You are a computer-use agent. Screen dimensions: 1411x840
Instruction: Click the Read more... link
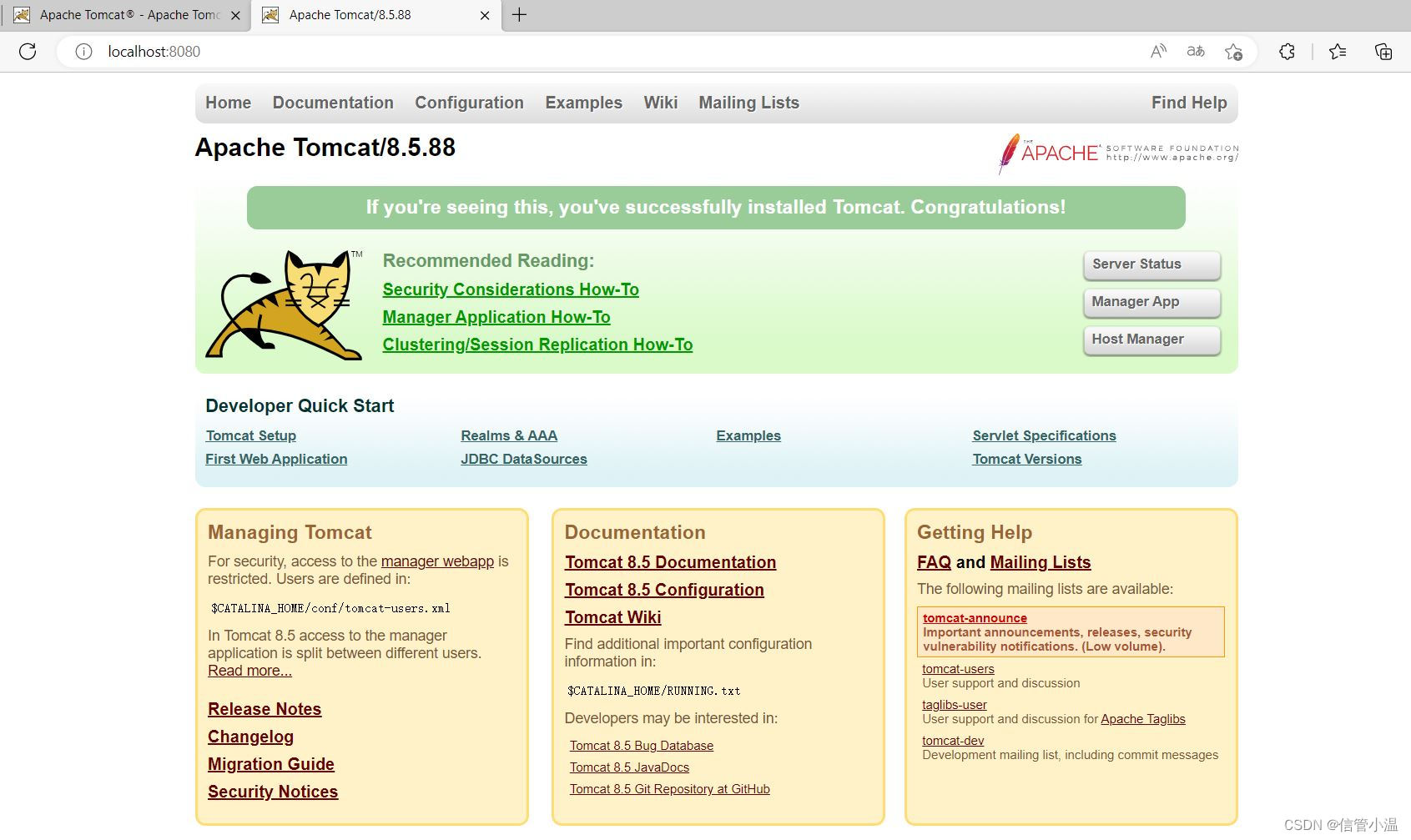[x=249, y=671]
